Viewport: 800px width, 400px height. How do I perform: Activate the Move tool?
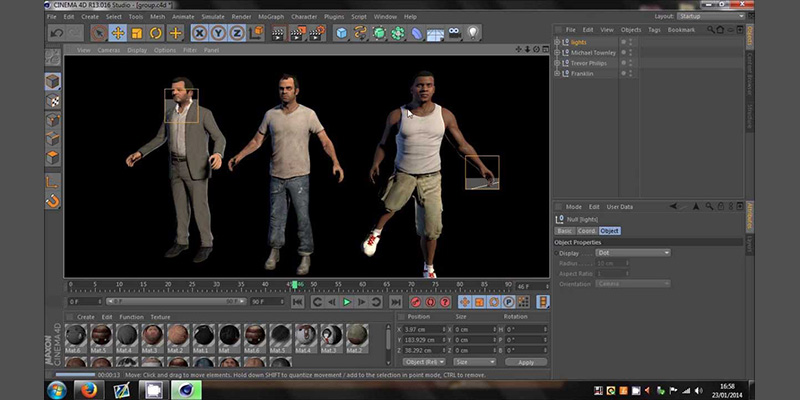point(118,34)
